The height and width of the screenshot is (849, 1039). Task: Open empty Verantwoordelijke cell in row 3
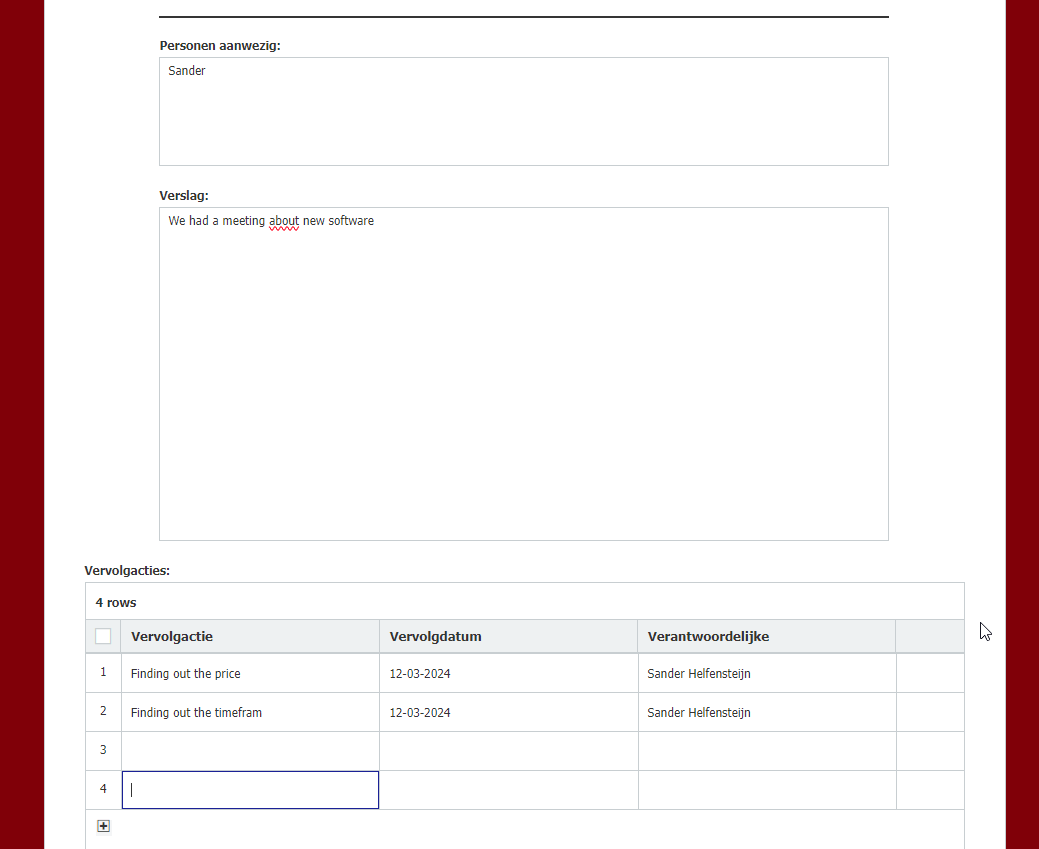click(x=766, y=751)
